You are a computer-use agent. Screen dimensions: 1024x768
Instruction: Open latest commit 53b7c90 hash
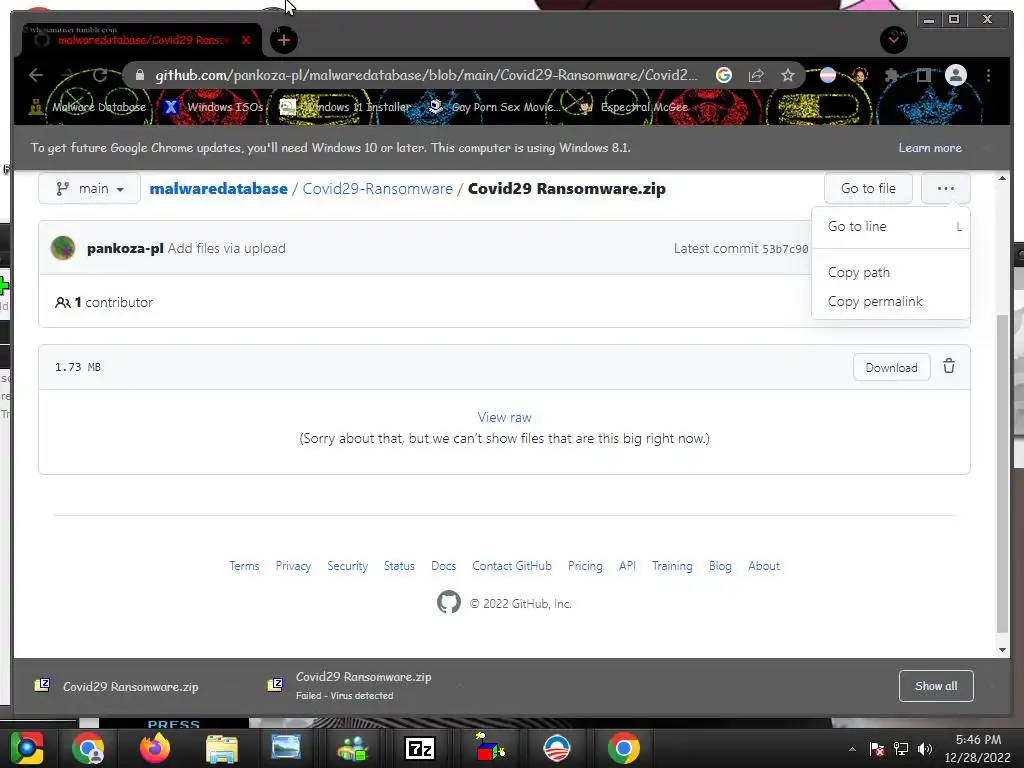pyautogui.click(x=785, y=249)
